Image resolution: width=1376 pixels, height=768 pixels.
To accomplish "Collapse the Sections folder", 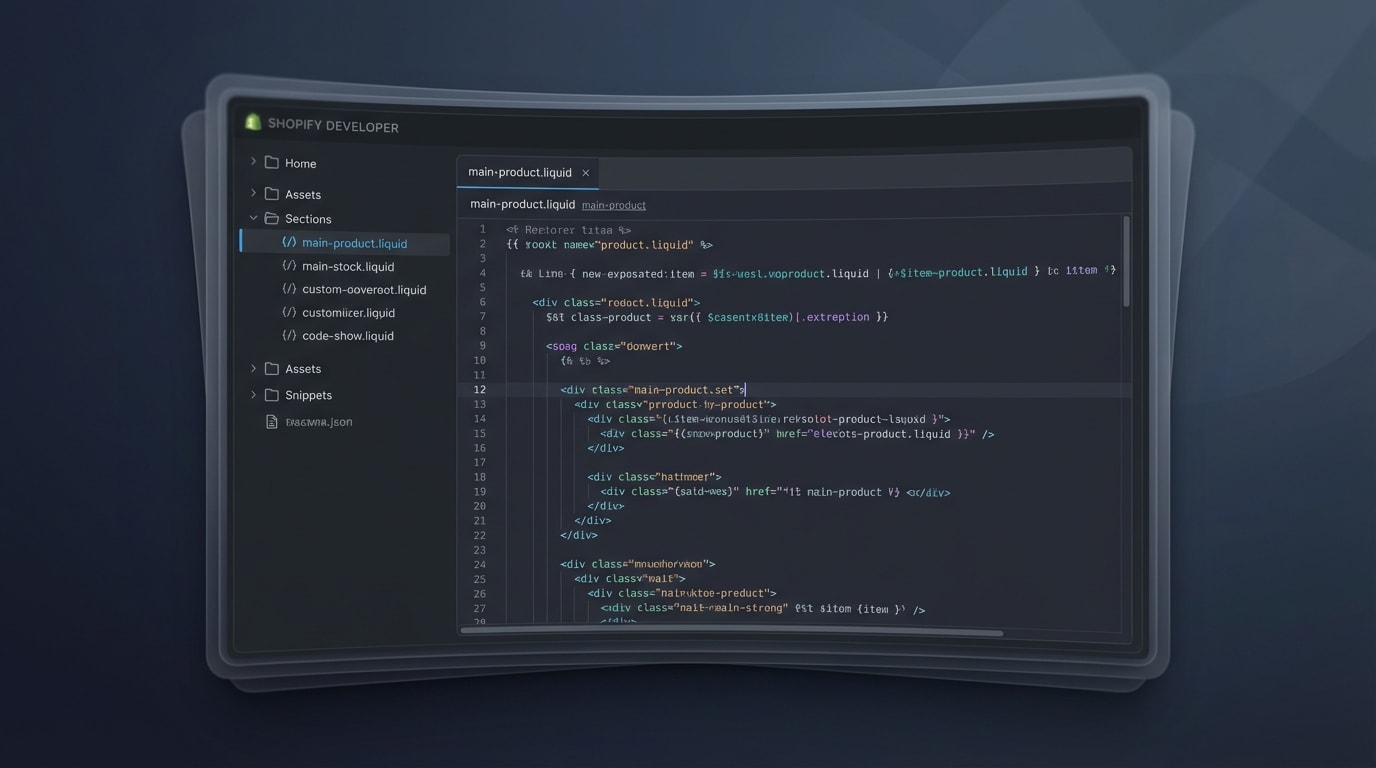I will pyautogui.click(x=253, y=218).
